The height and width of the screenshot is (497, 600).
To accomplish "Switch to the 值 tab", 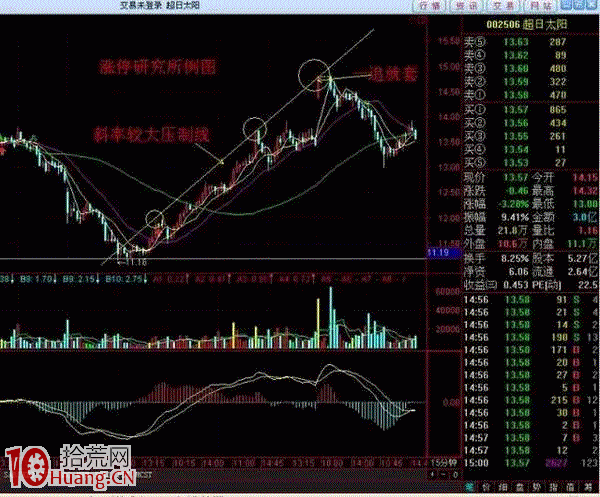I will point(570,487).
